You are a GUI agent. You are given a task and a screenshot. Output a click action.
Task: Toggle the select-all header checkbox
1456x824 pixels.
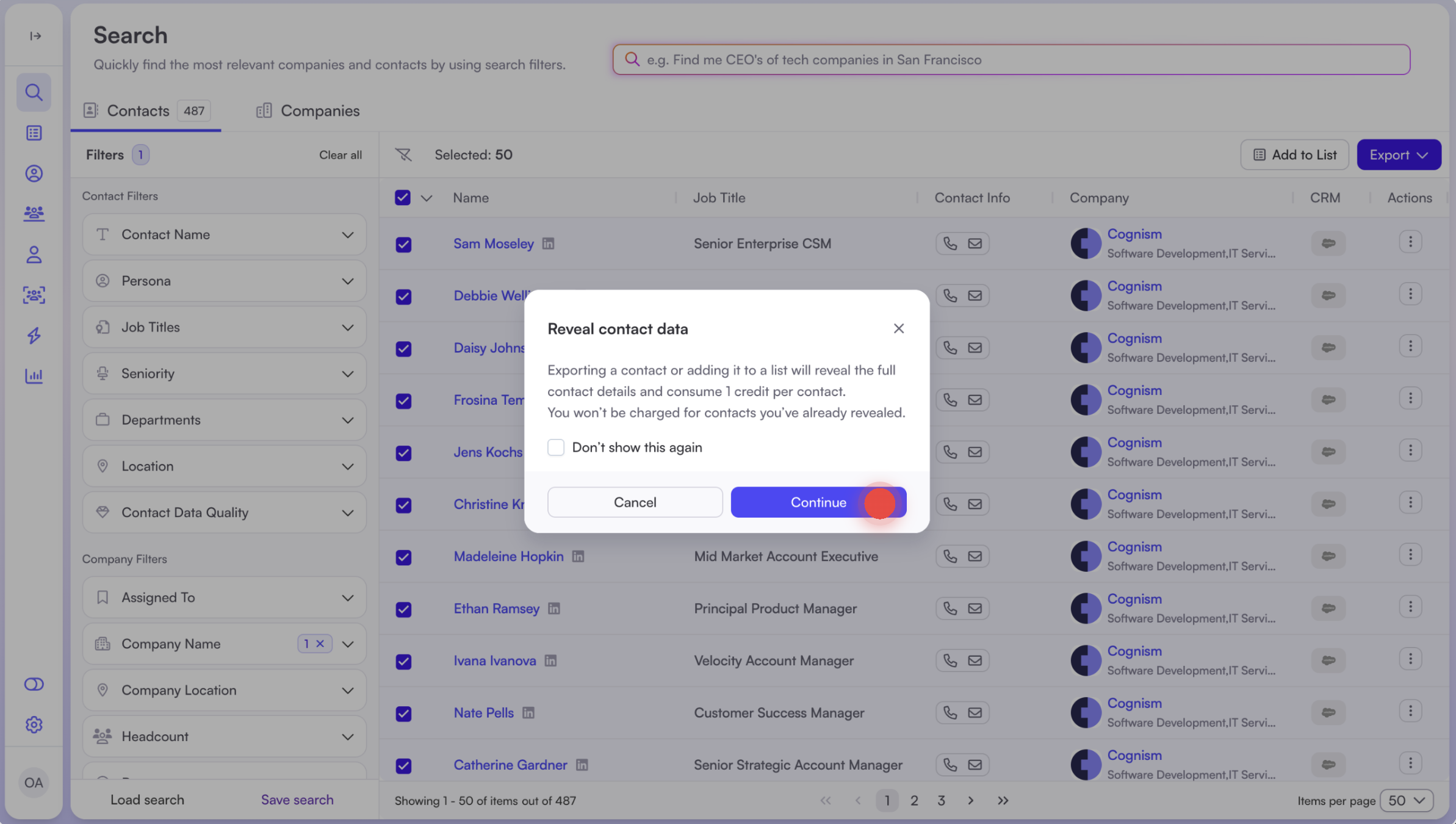tap(403, 198)
